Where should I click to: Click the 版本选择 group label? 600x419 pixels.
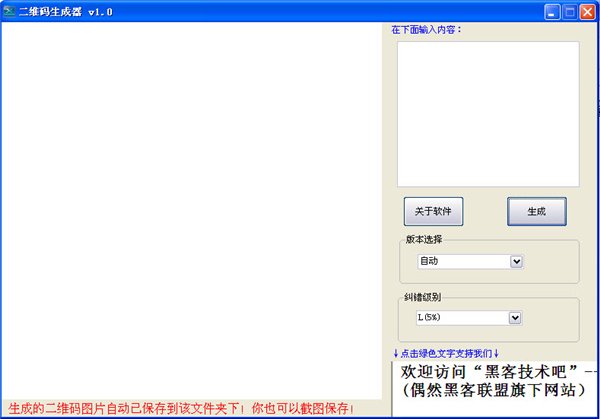(x=424, y=240)
